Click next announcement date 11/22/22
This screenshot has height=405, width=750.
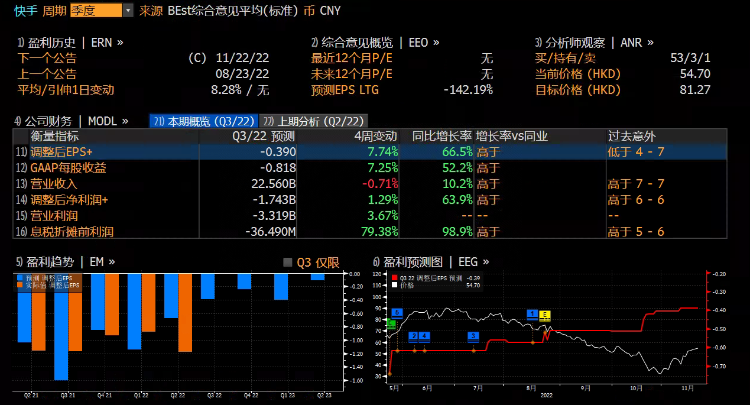click(x=242, y=58)
